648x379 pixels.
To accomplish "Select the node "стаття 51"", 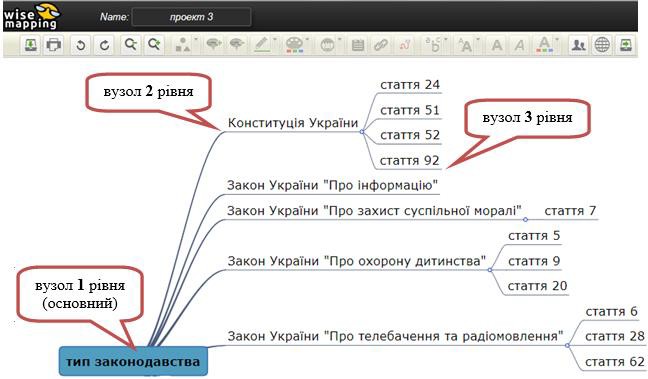I will click(x=410, y=110).
